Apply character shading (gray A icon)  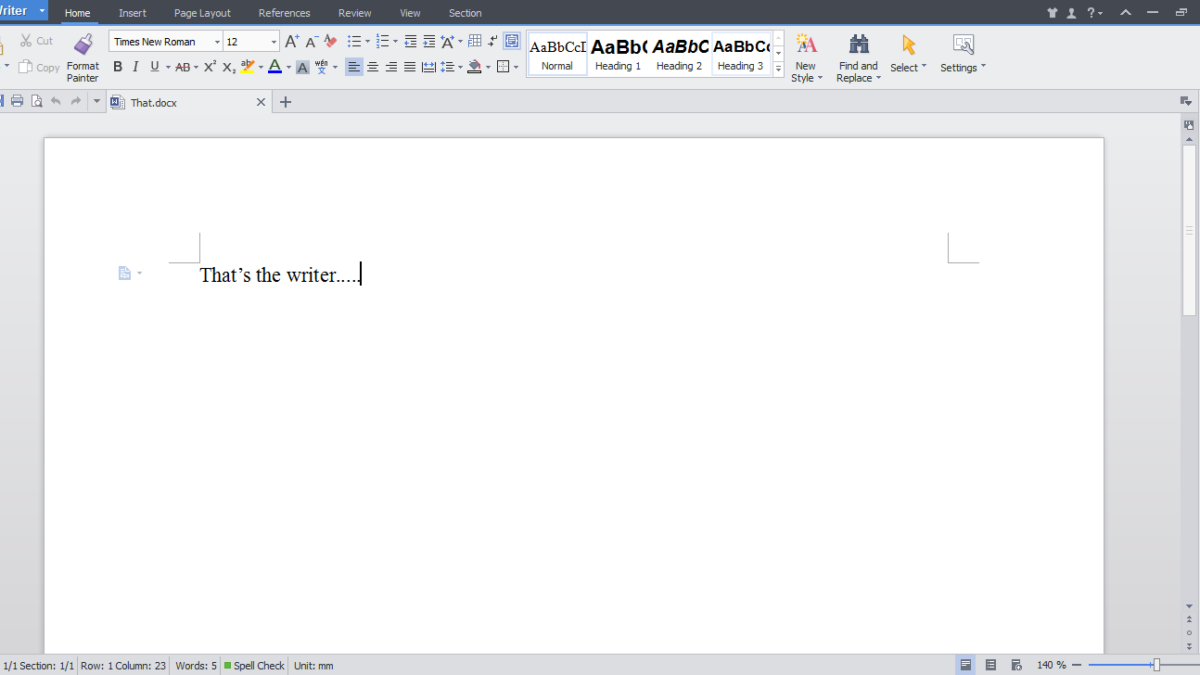[x=302, y=67]
